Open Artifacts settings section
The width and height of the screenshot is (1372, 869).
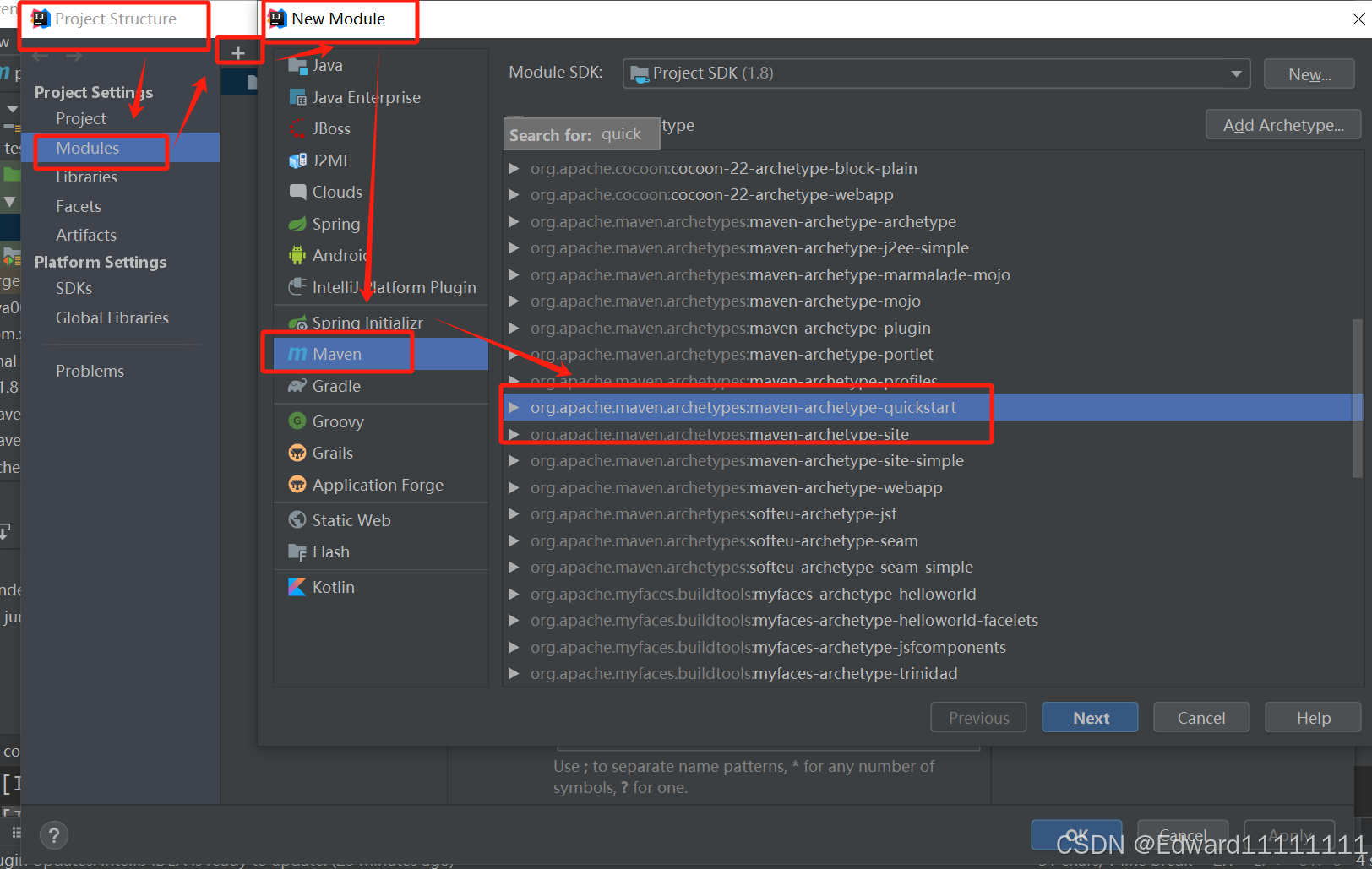pyautogui.click(x=86, y=235)
